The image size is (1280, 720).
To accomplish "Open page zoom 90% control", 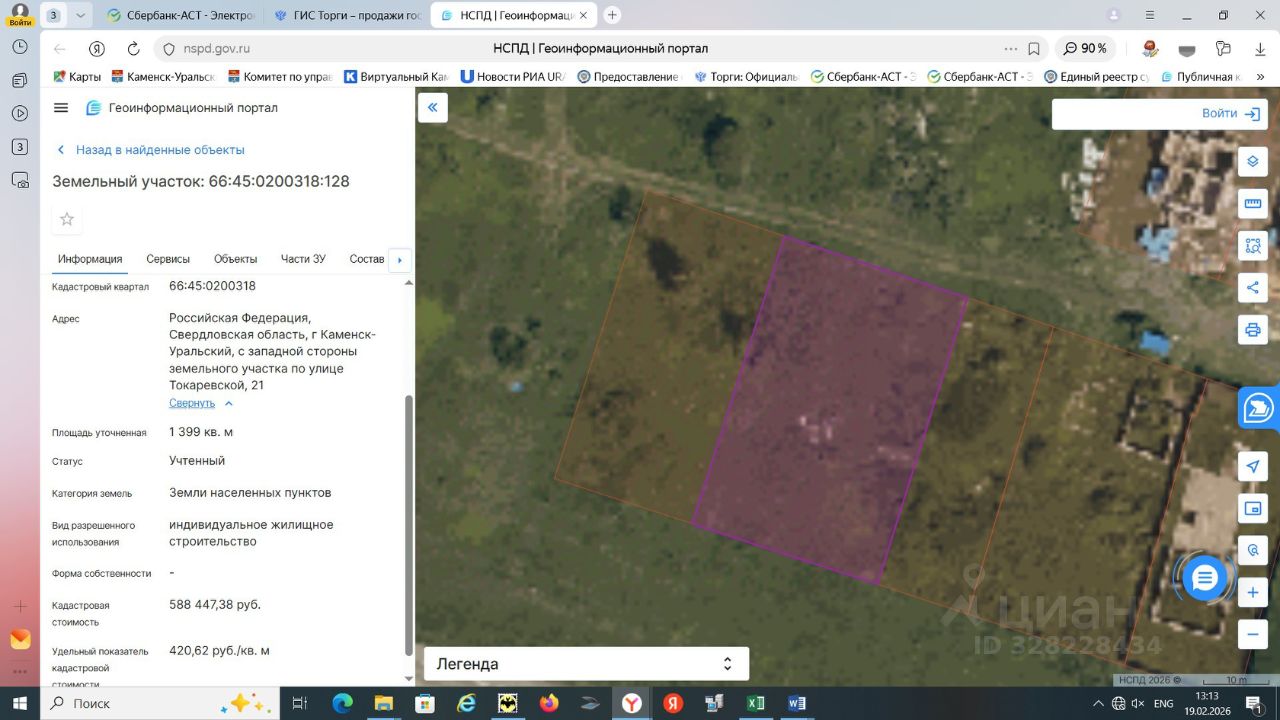I will (1084, 49).
